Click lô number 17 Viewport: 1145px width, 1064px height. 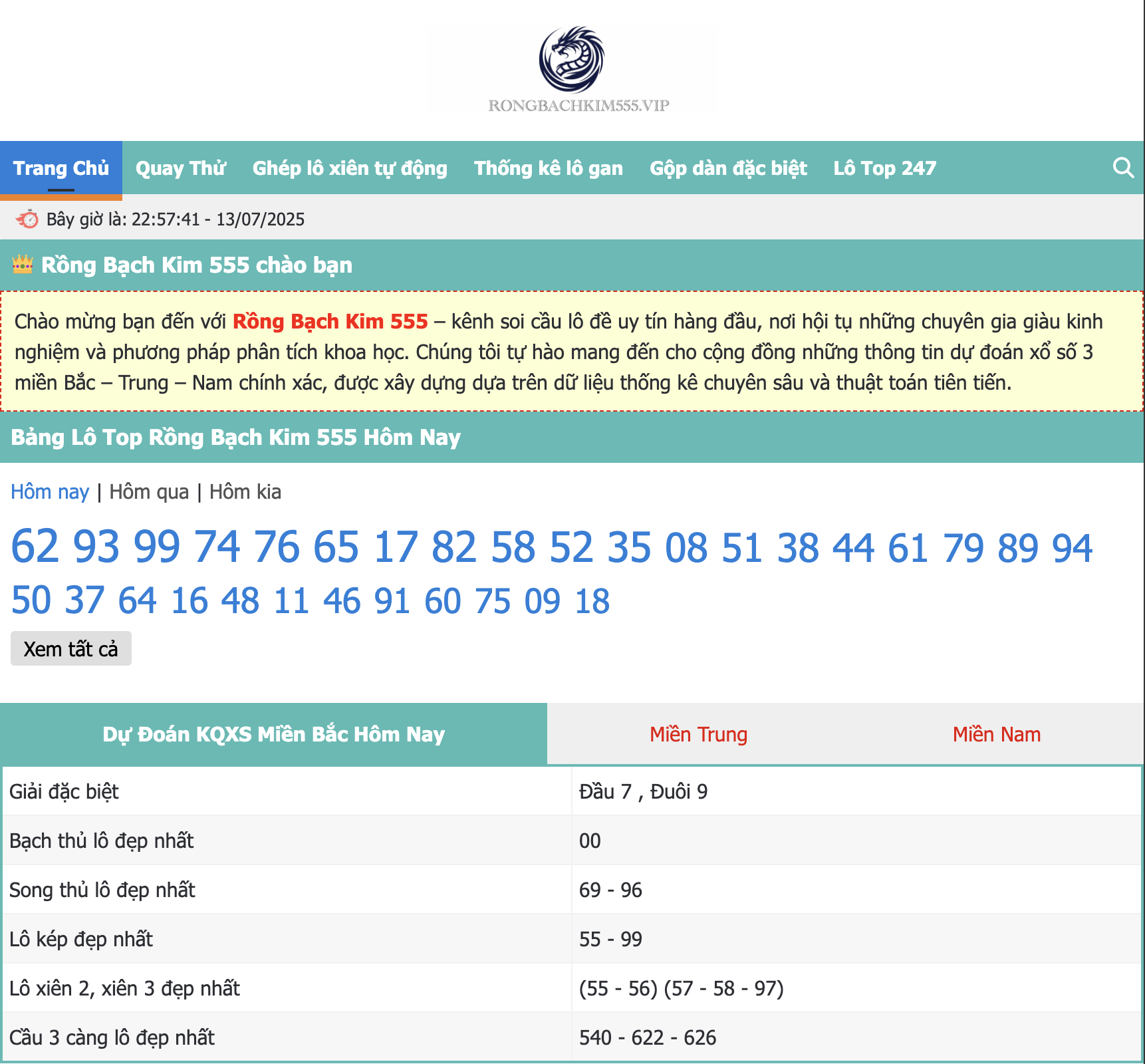click(x=396, y=547)
